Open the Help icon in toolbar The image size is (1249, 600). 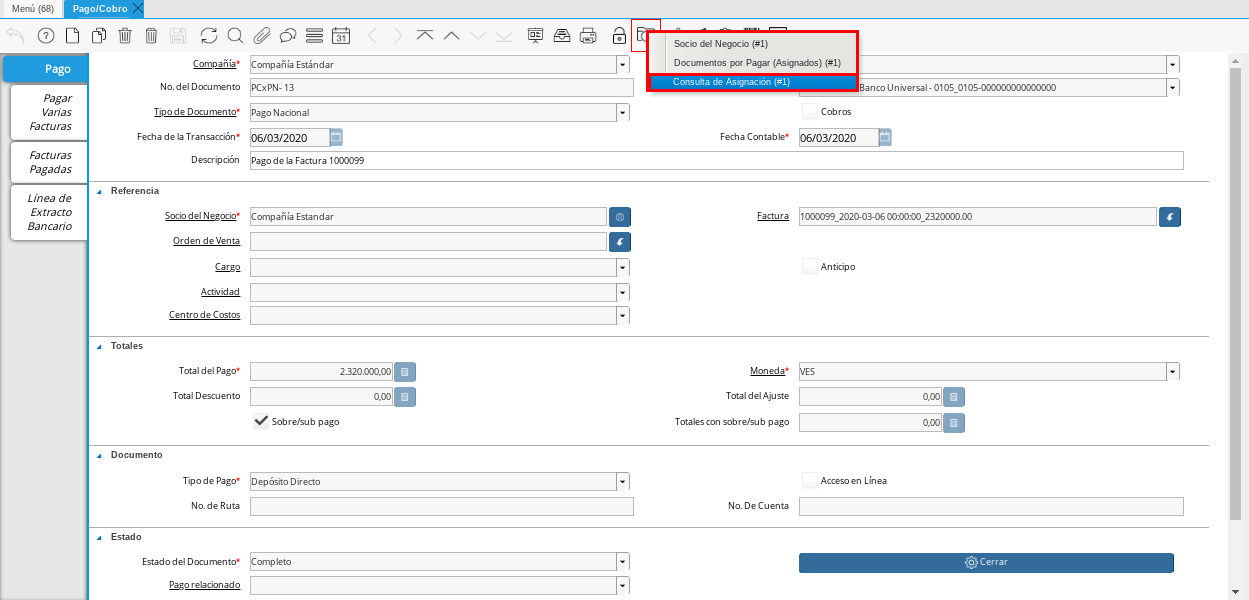(x=45, y=36)
